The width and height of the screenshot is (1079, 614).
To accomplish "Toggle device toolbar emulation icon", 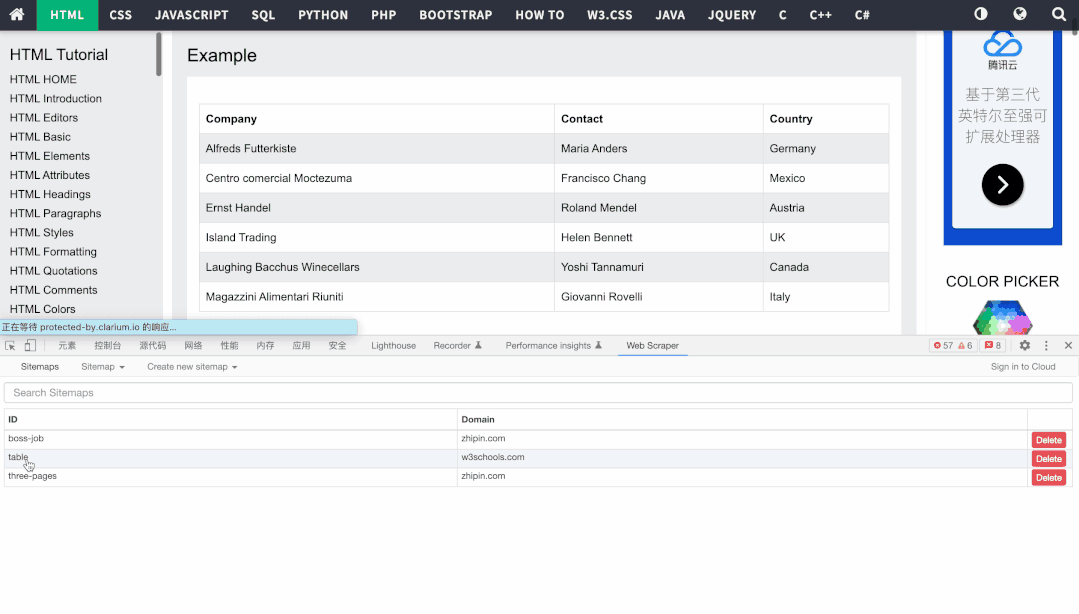I will pyautogui.click(x=30, y=346).
